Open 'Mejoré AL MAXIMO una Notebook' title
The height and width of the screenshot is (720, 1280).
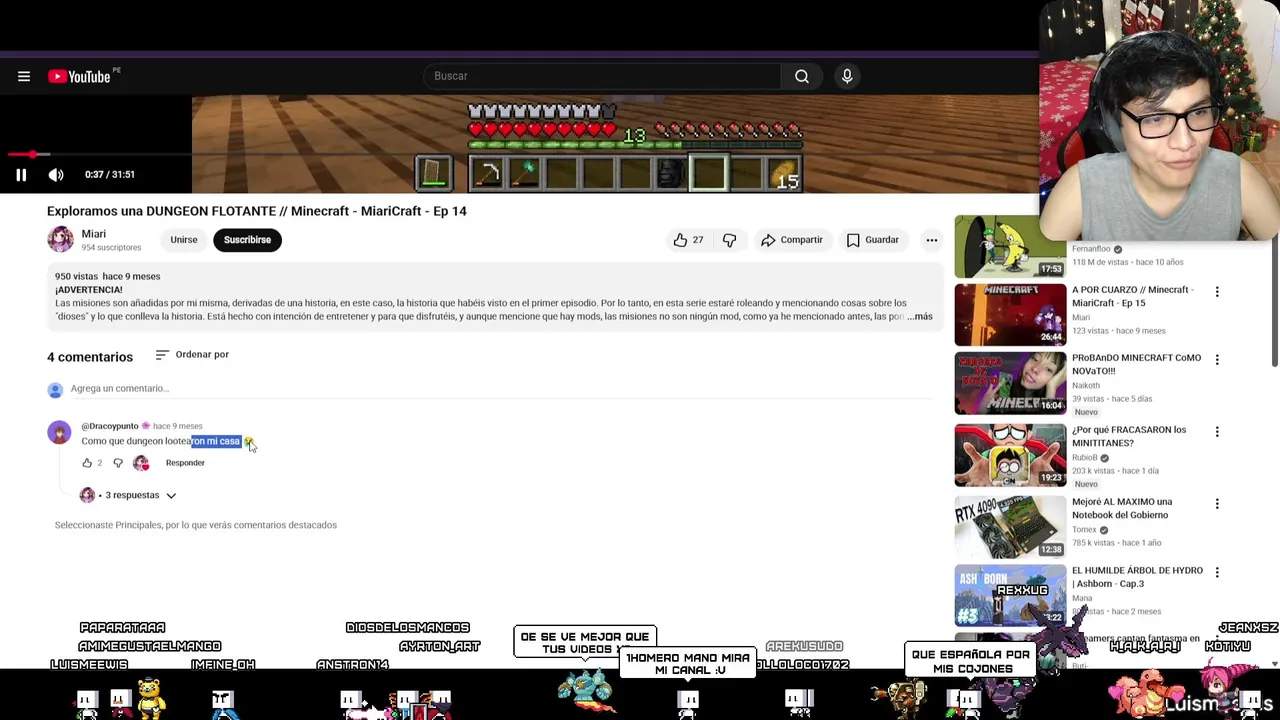click(1122, 508)
